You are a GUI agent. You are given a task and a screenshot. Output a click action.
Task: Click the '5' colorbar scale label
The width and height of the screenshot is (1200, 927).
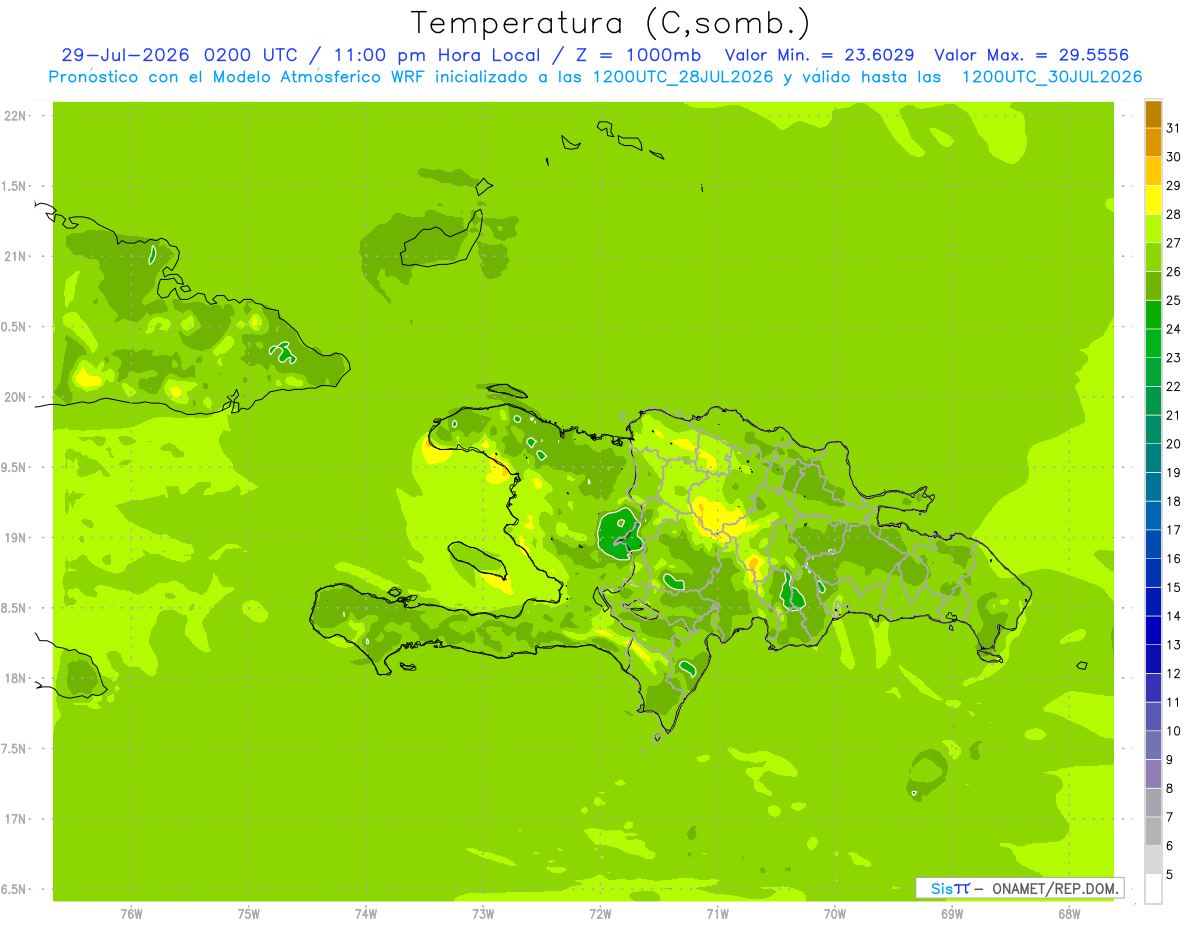(x=1169, y=875)
